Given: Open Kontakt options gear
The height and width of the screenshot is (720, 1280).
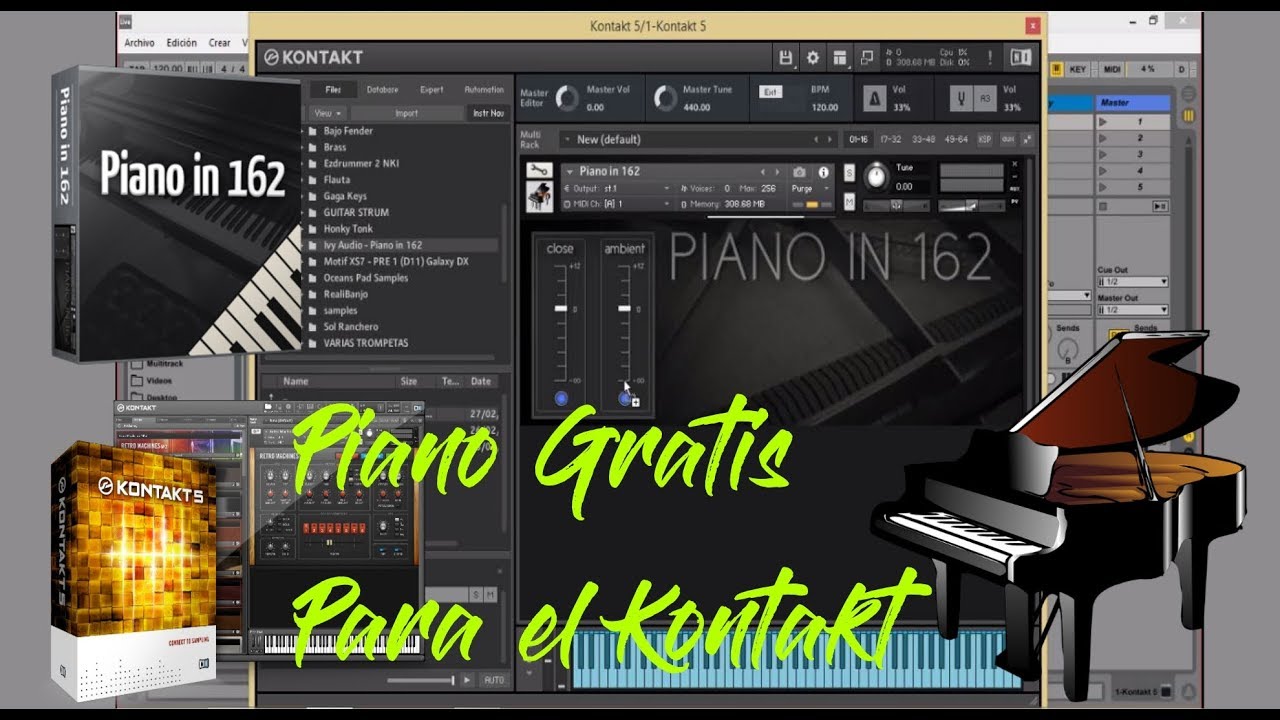Looking at the screenshot, I should pos(812,57).
